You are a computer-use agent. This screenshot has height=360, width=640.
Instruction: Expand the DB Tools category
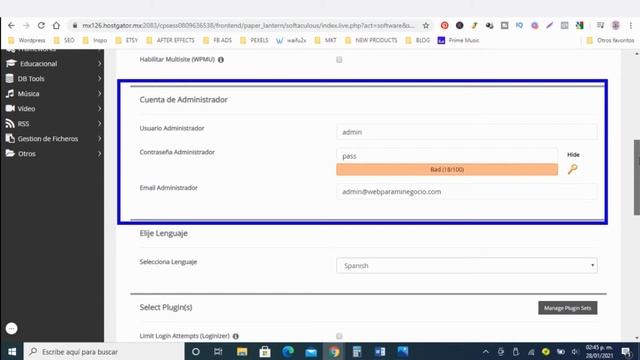click(x=99, y=78)
